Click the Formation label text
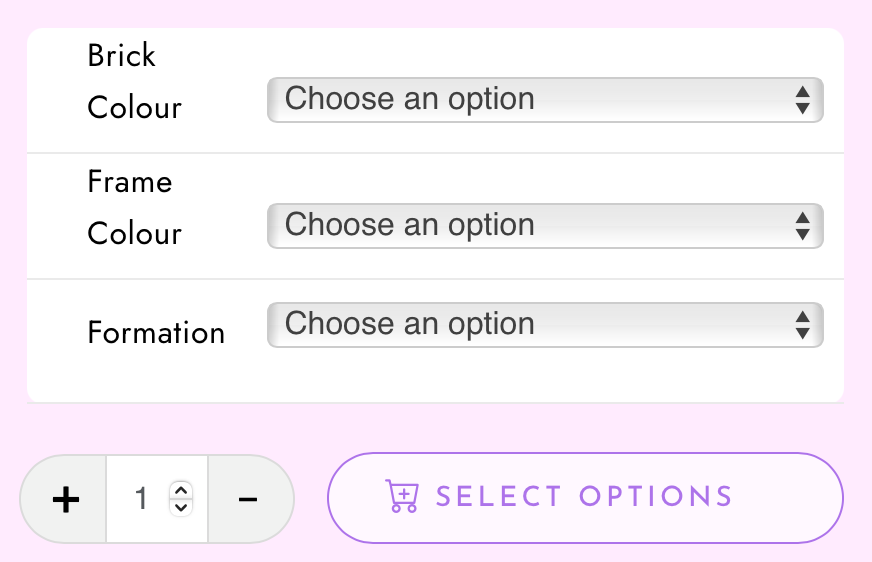 tap(156, 332)
